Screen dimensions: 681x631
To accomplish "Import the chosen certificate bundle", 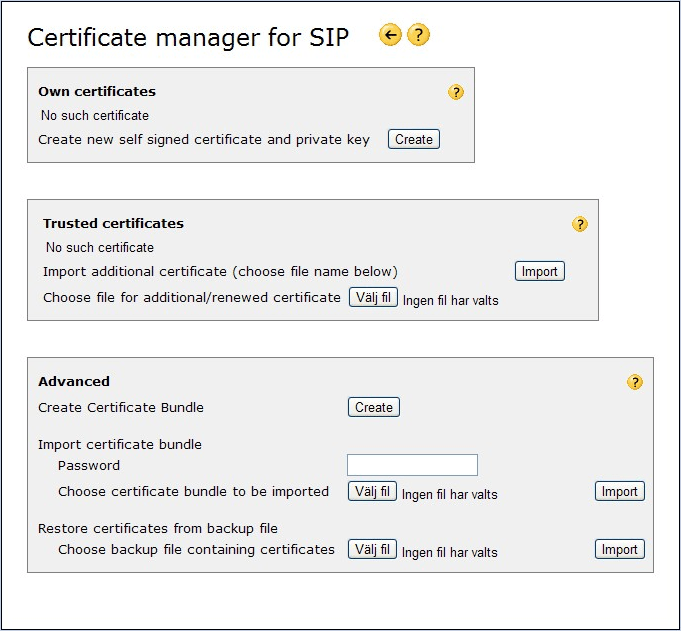I will [x=619, y=492].
